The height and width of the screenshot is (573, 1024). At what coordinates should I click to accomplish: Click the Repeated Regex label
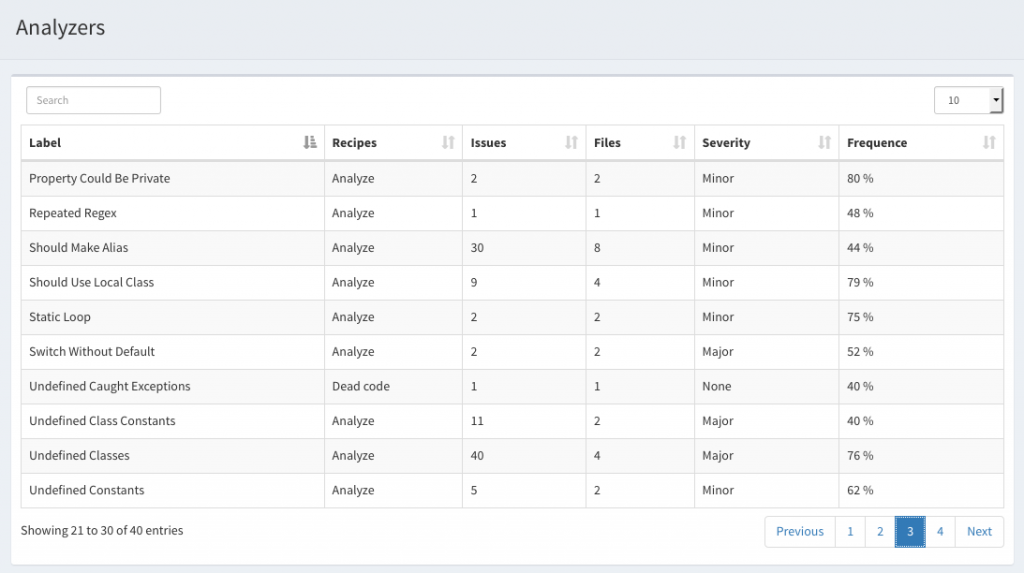coord(73,213)
